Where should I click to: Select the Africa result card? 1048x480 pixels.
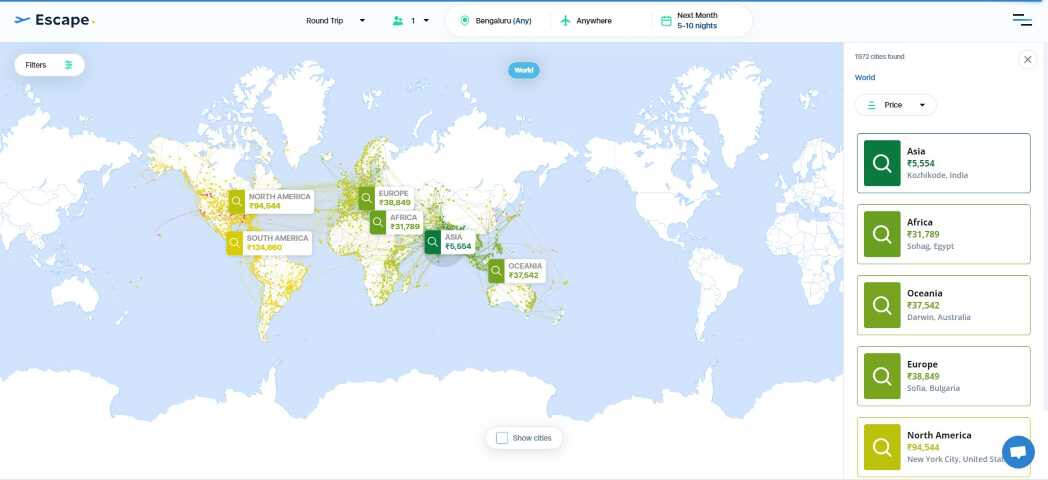943,234
